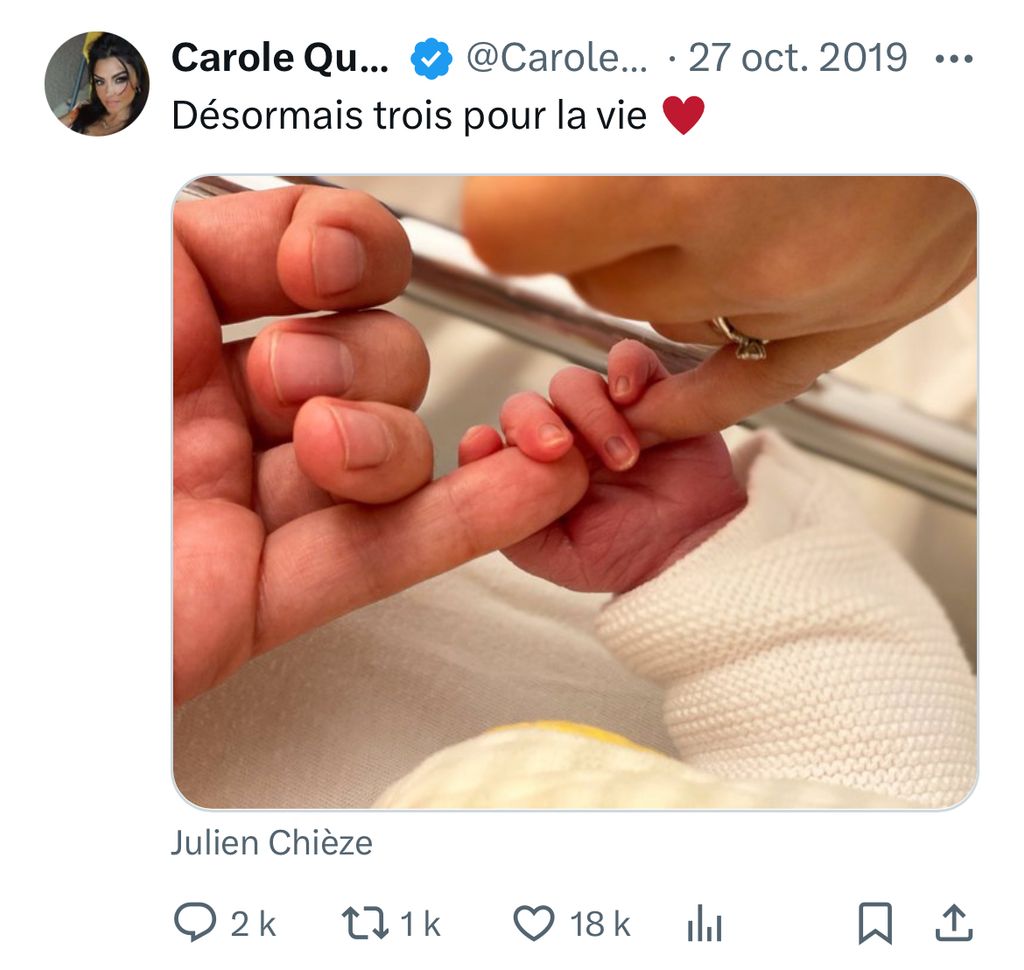
Task: Click the "Julien Chièze" photo caption
Action: click(271, 843)
